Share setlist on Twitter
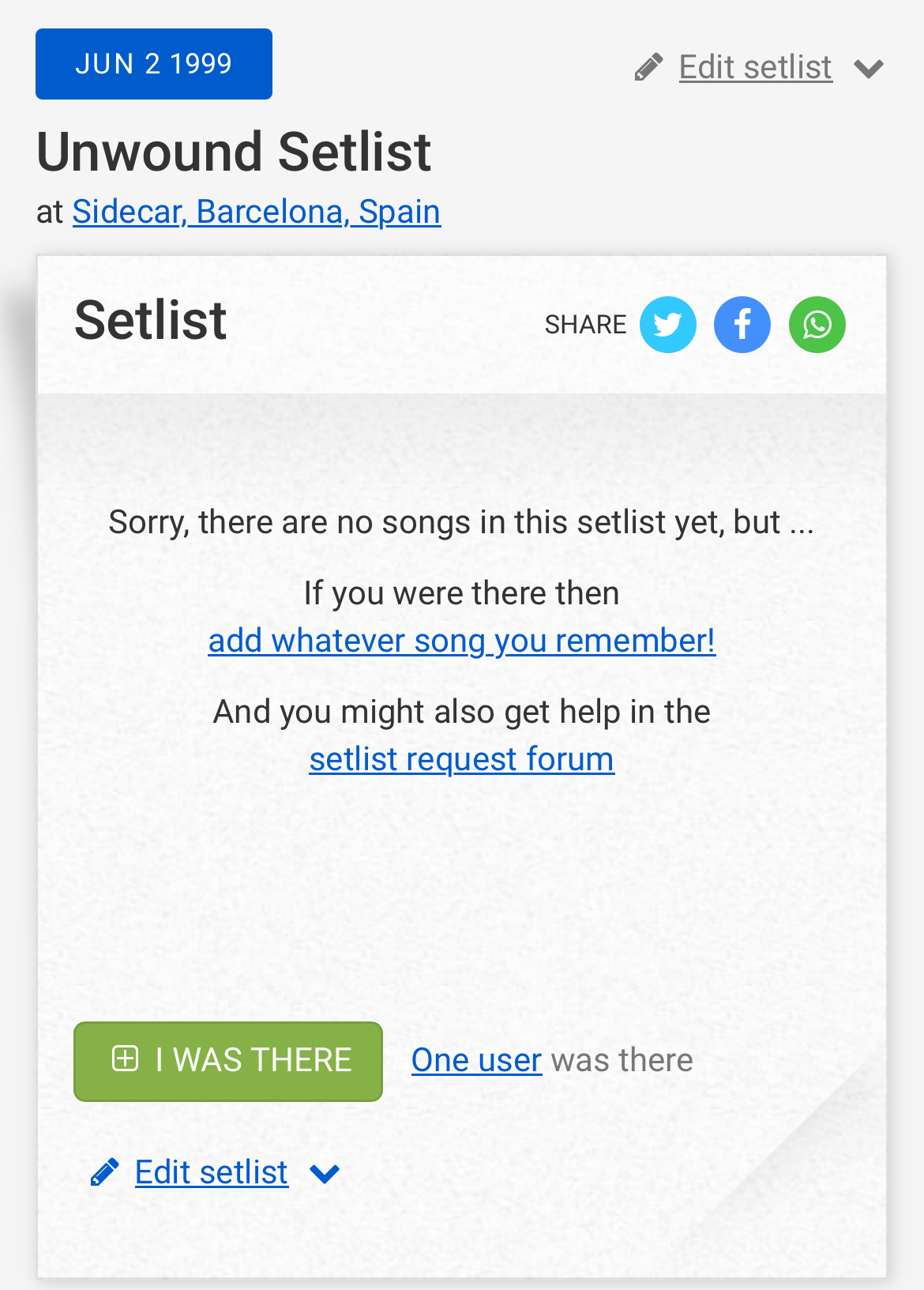924x1290 pixels. pos(667,325)
